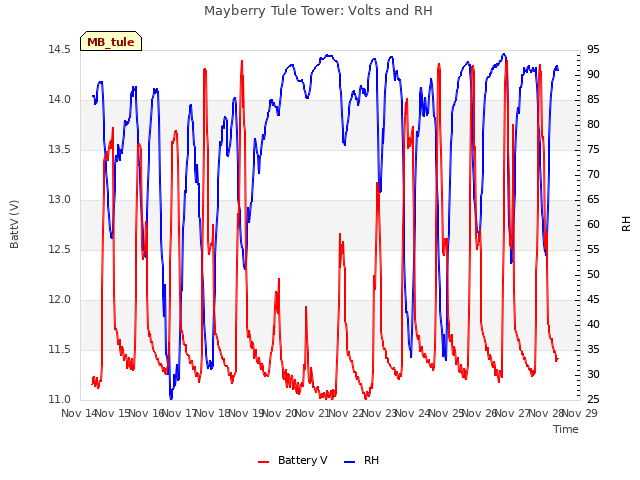Click the Nov 15 date label
This screenshot has height=480, width=640.
click(x=113, y=413)
